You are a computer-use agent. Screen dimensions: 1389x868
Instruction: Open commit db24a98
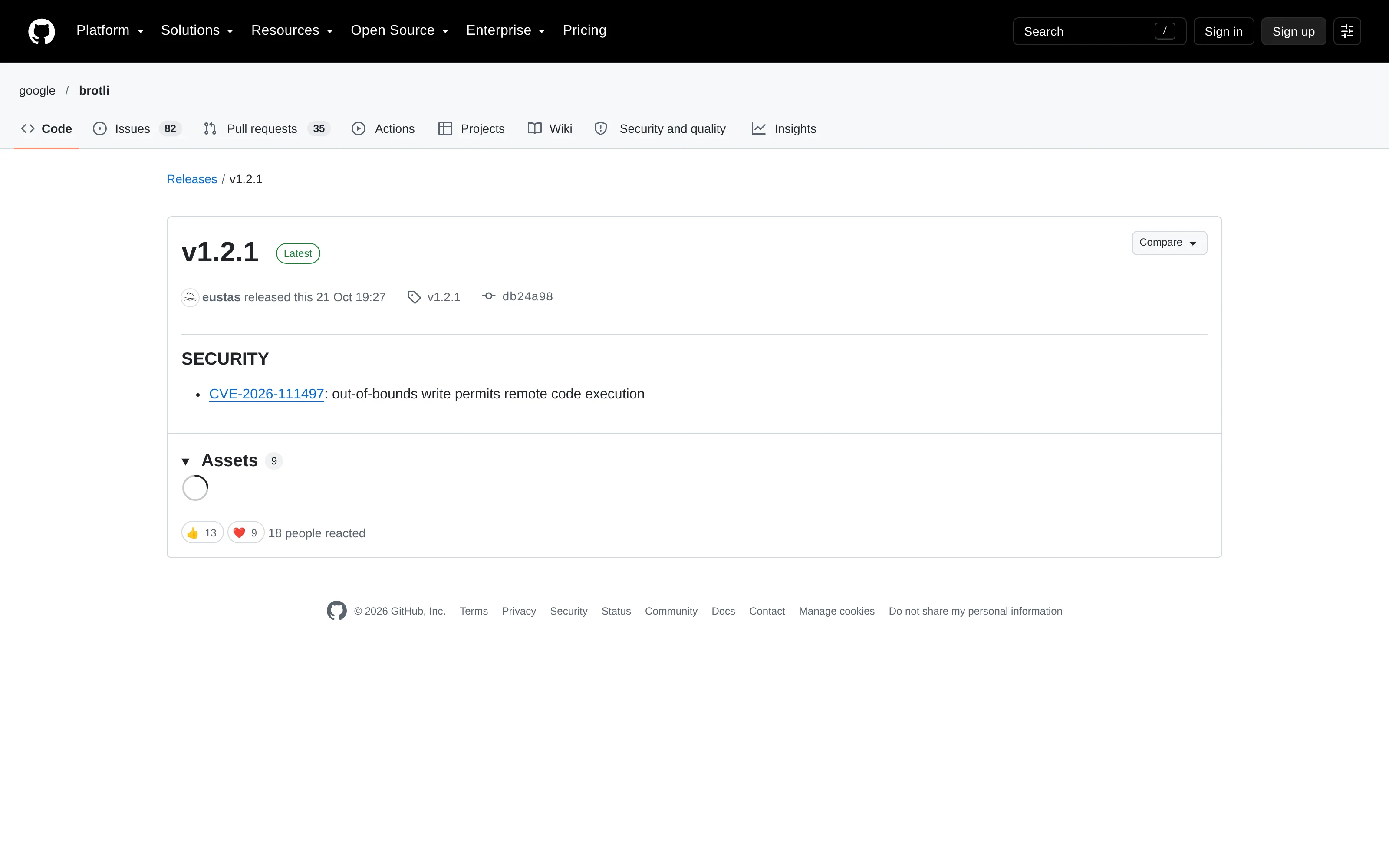click(527, 297)
